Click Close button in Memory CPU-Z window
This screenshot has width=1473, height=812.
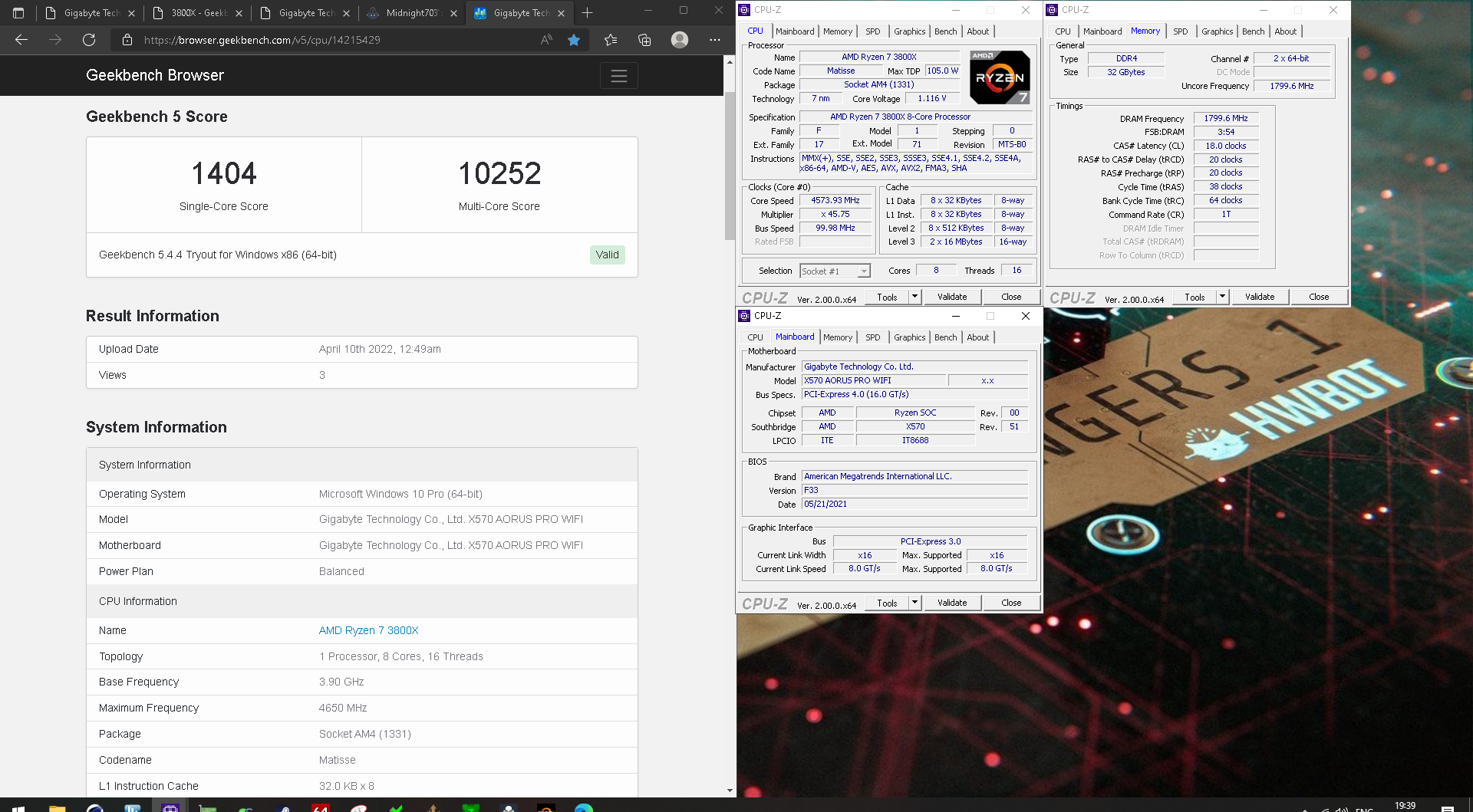(x=1319, y=297)
